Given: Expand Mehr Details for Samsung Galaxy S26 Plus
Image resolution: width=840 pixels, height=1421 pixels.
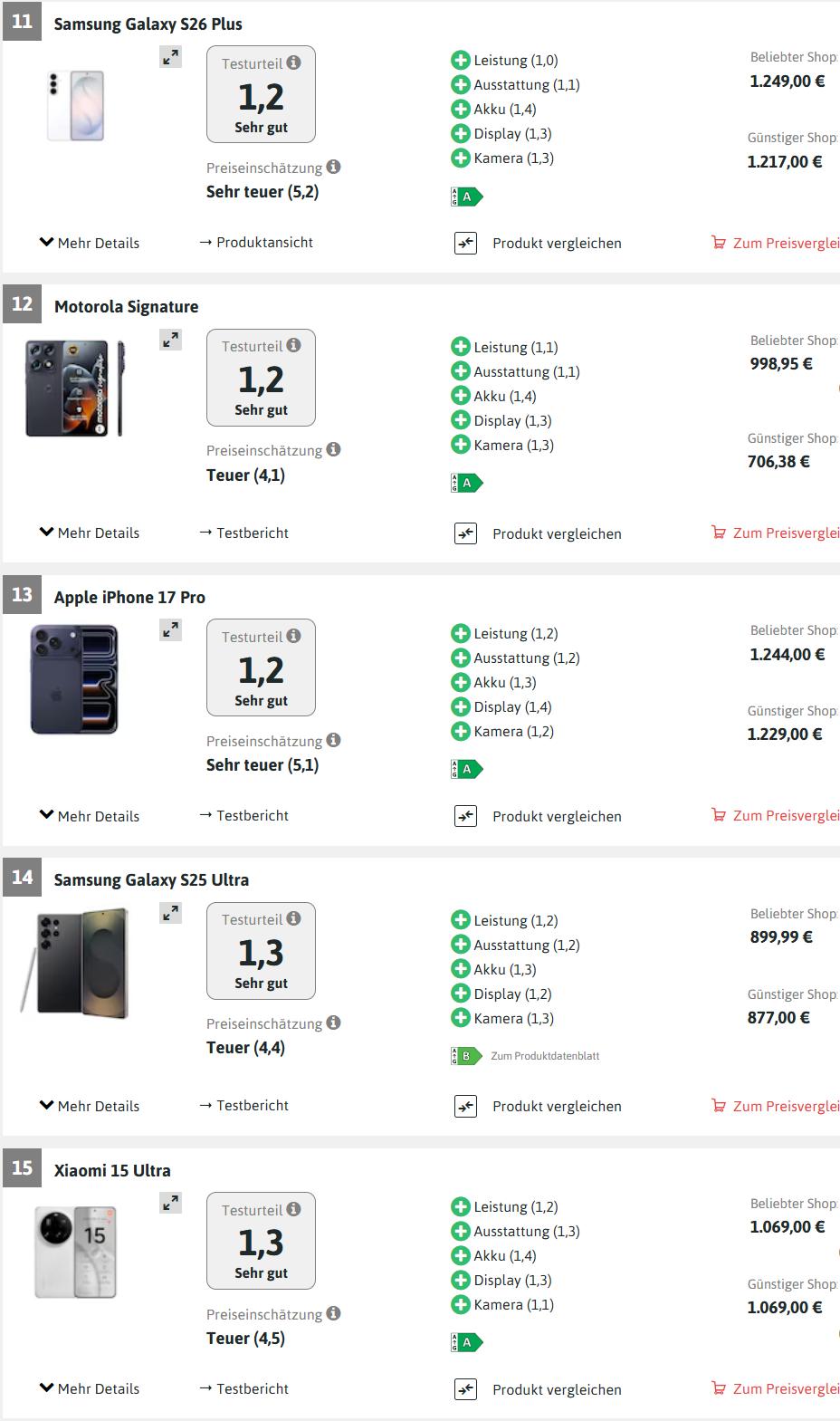Looking at the screenshot, I should [90, 243].
